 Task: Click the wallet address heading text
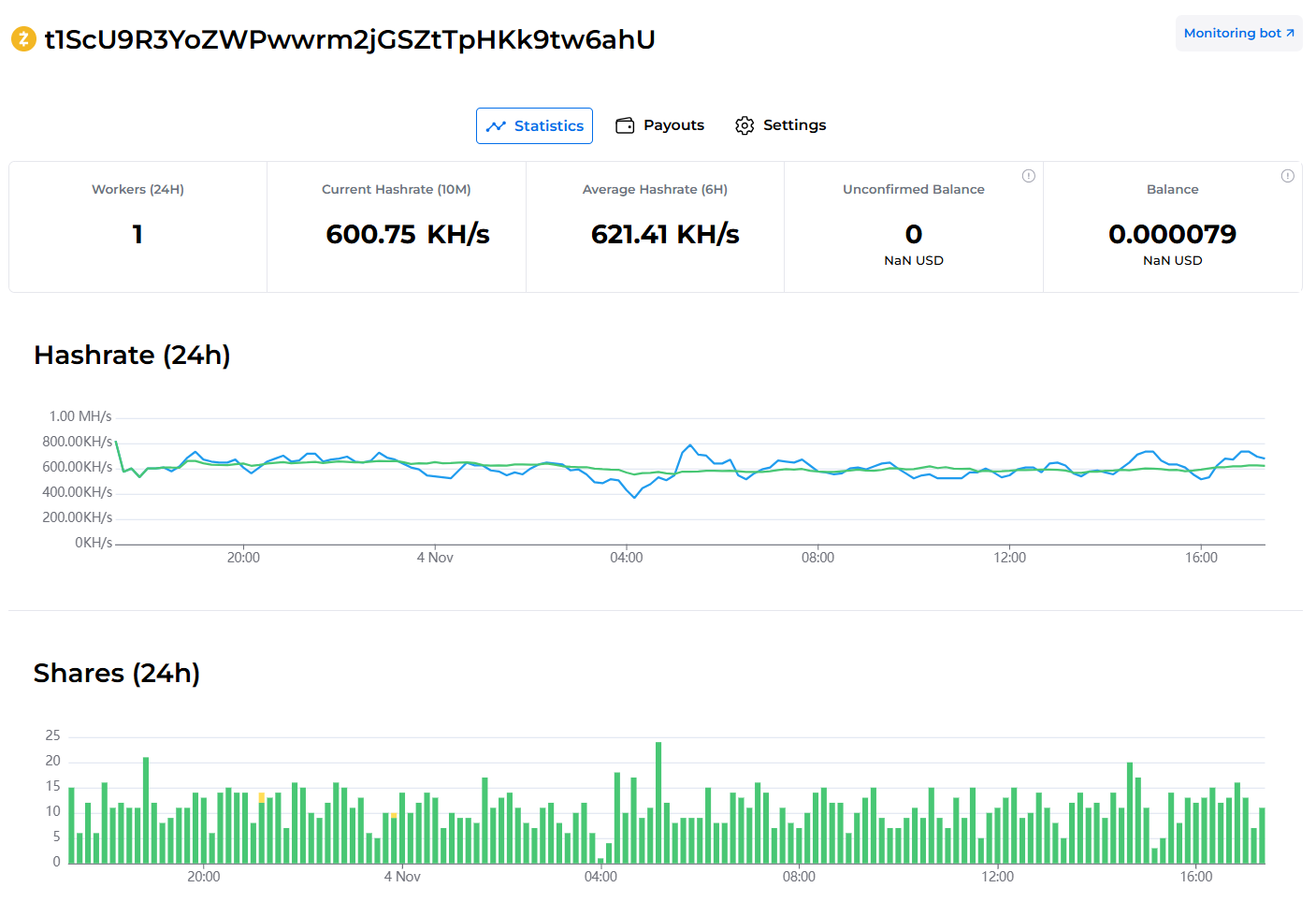coord(349,39)
